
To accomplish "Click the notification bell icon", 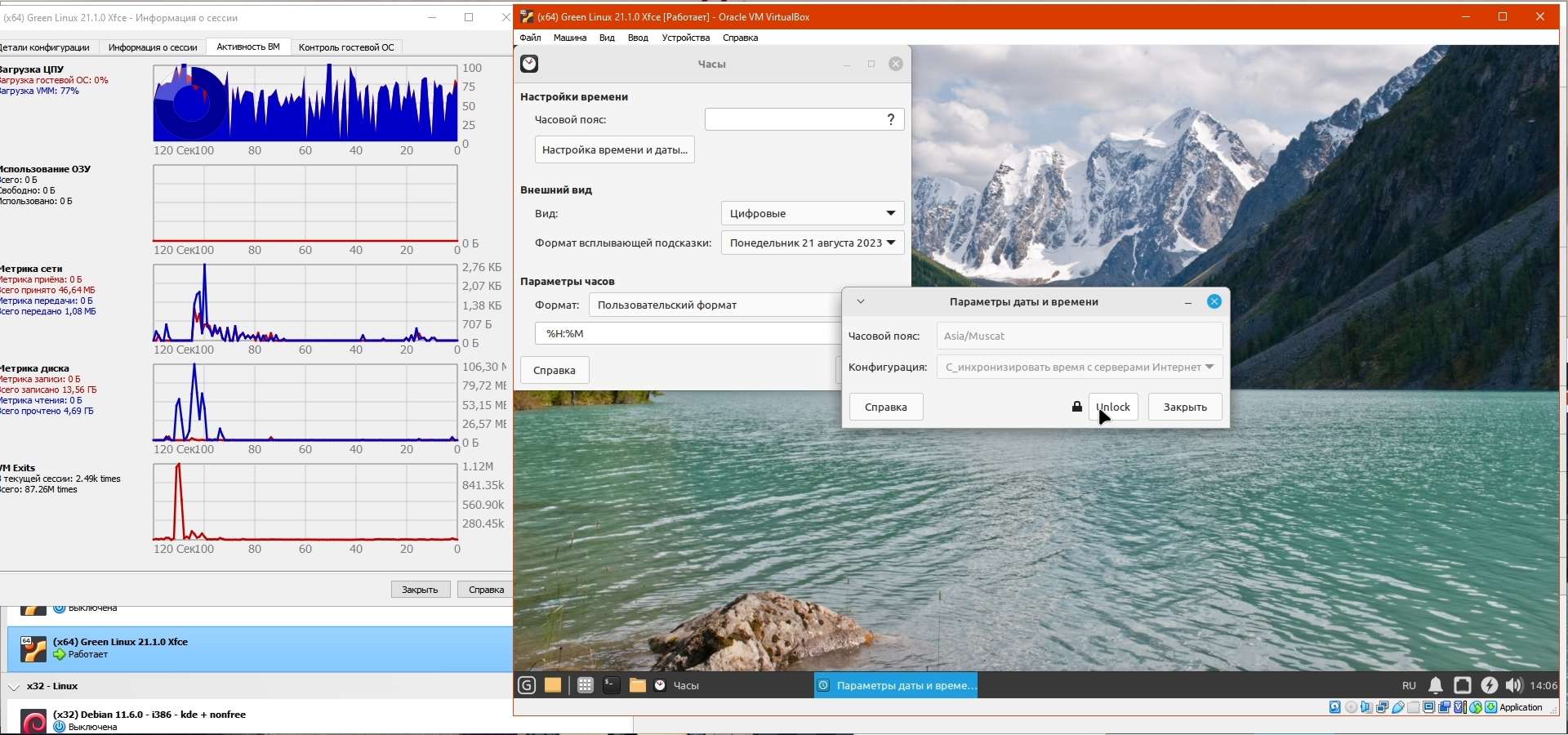I will click(x=1435, y=685).
